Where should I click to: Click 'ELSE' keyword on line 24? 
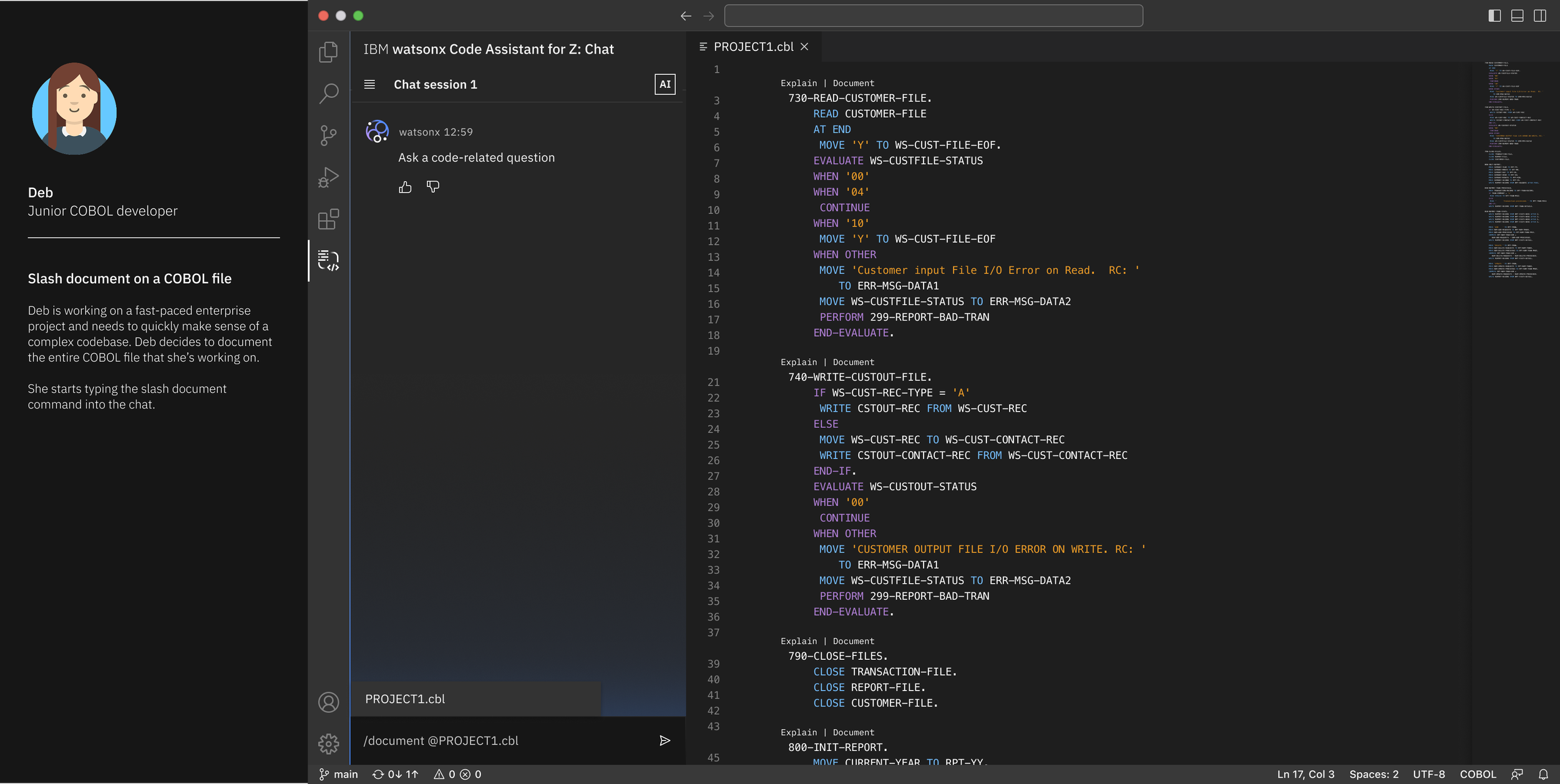pyautogui.click(x=825, y=423)
